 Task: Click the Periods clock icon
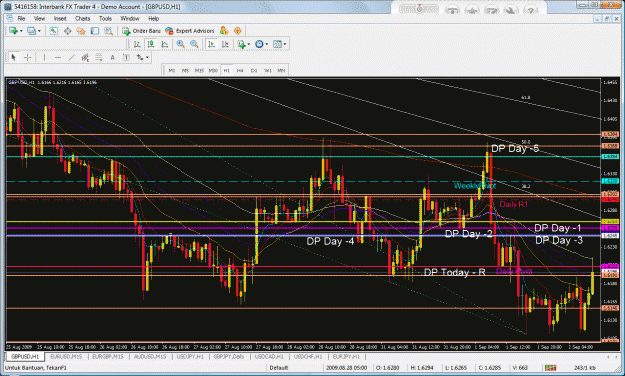(x=259, y=44)
